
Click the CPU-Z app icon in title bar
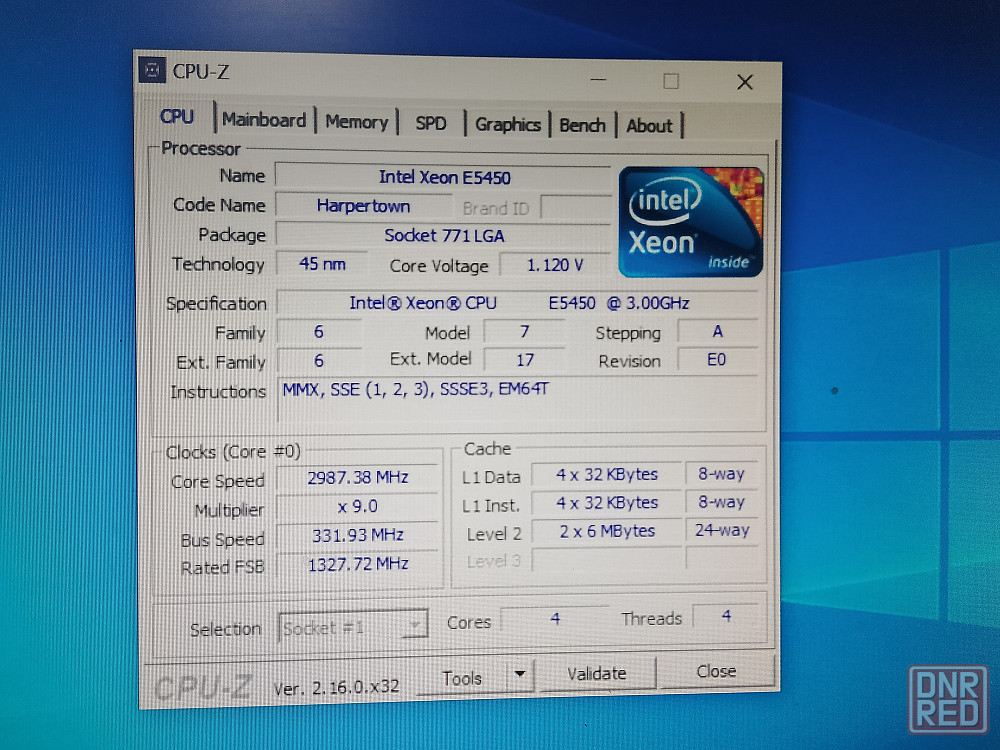151,71
